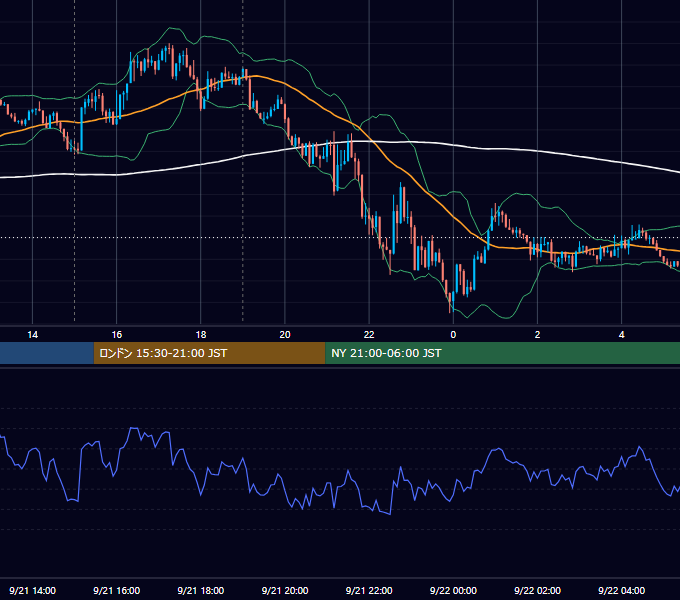This screenshot has width=680, height=600.
Task: Click the 9/21 18:00 date label
Action: pos(201,590)
